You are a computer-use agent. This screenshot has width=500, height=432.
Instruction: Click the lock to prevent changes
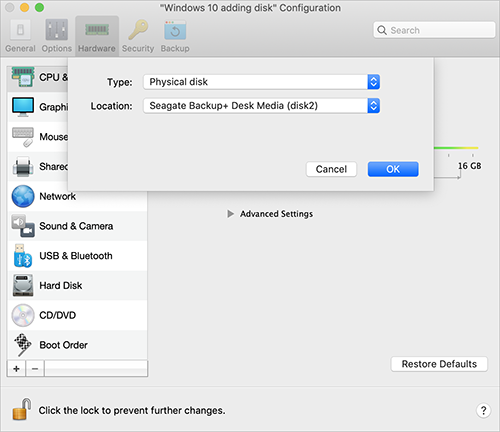tap(22, 409)
